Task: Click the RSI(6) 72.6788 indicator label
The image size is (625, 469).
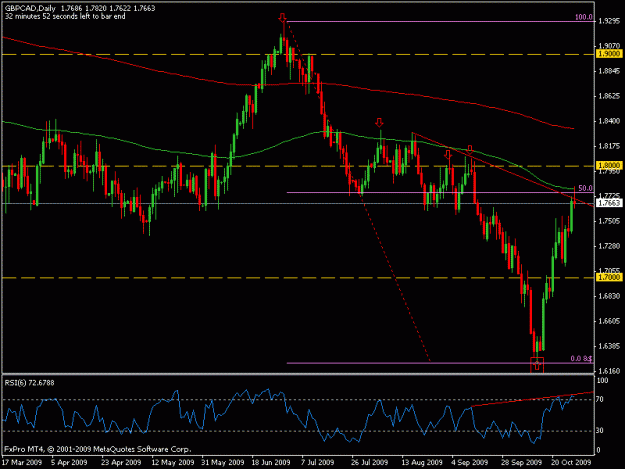Action: coord(29,383)
